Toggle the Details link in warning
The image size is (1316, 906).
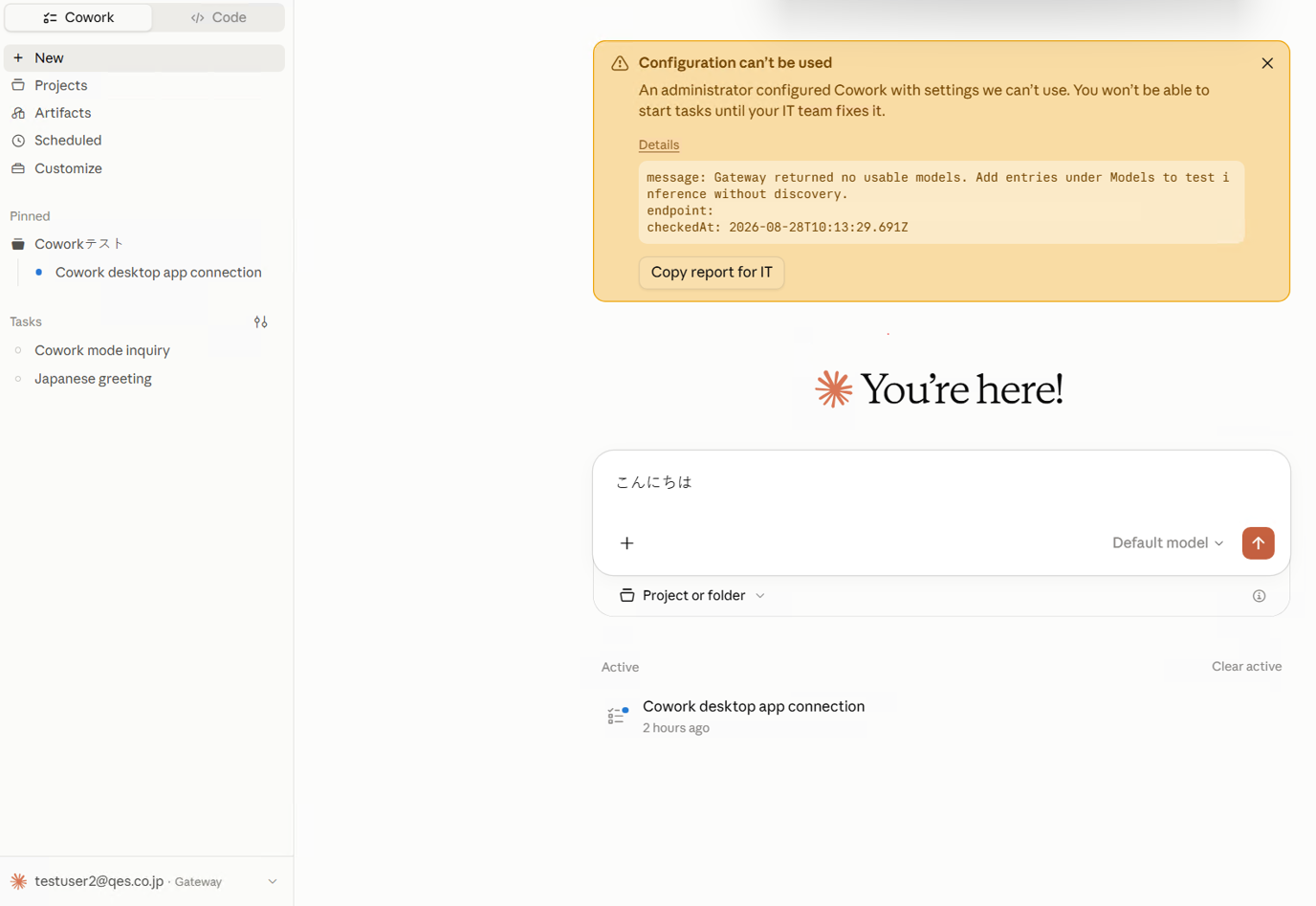(659, 144)
